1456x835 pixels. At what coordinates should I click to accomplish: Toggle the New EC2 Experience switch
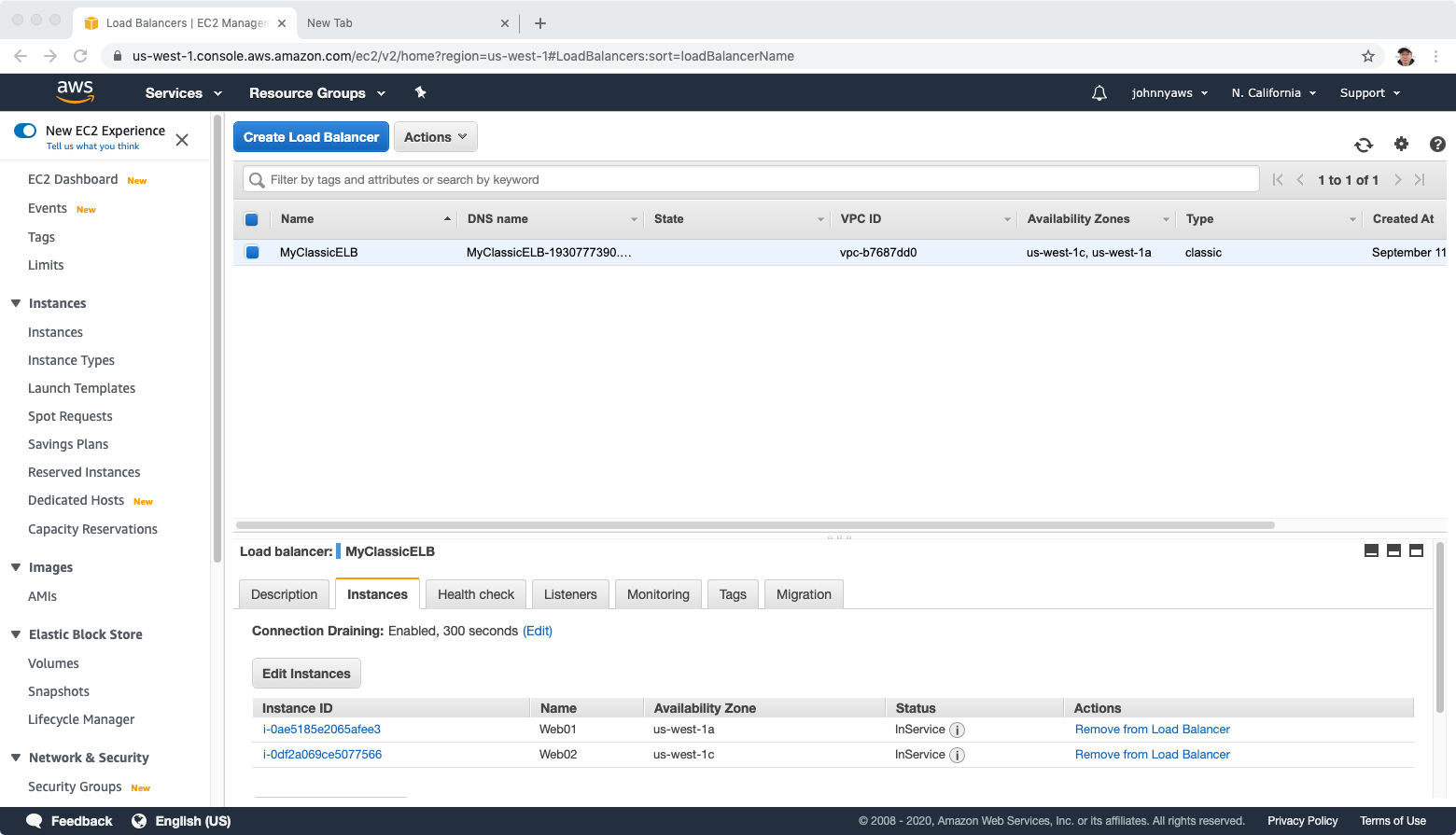25,131
